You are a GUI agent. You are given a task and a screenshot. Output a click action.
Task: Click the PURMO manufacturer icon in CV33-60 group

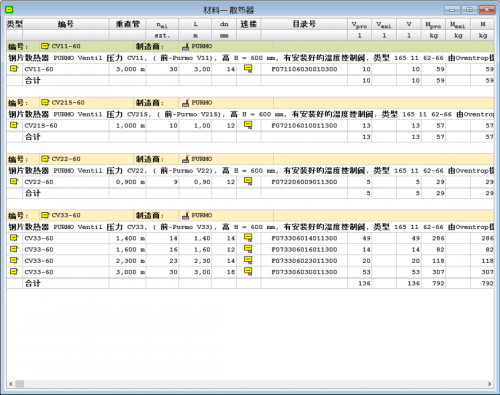(186, 215)
